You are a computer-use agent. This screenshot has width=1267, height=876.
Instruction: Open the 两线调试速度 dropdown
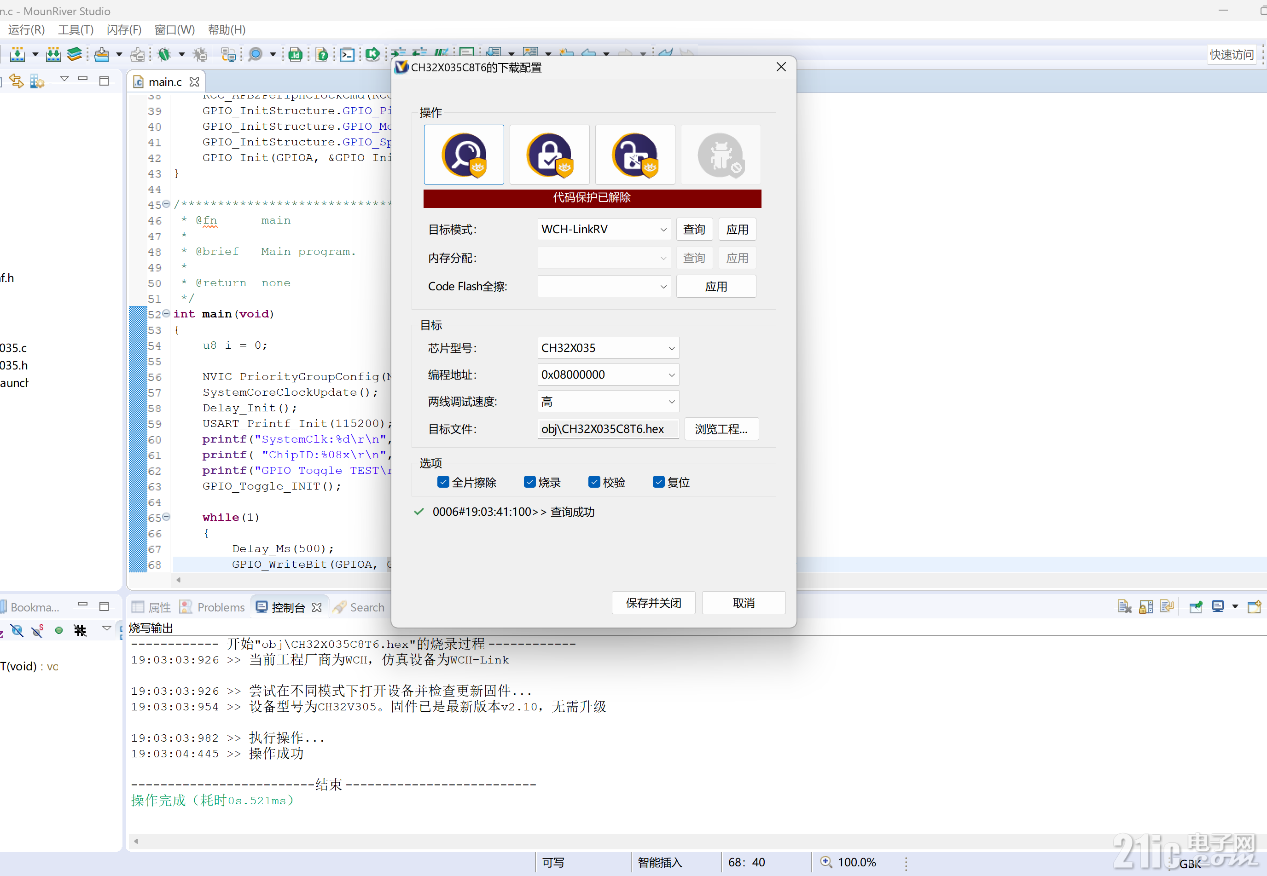[608, 402]
